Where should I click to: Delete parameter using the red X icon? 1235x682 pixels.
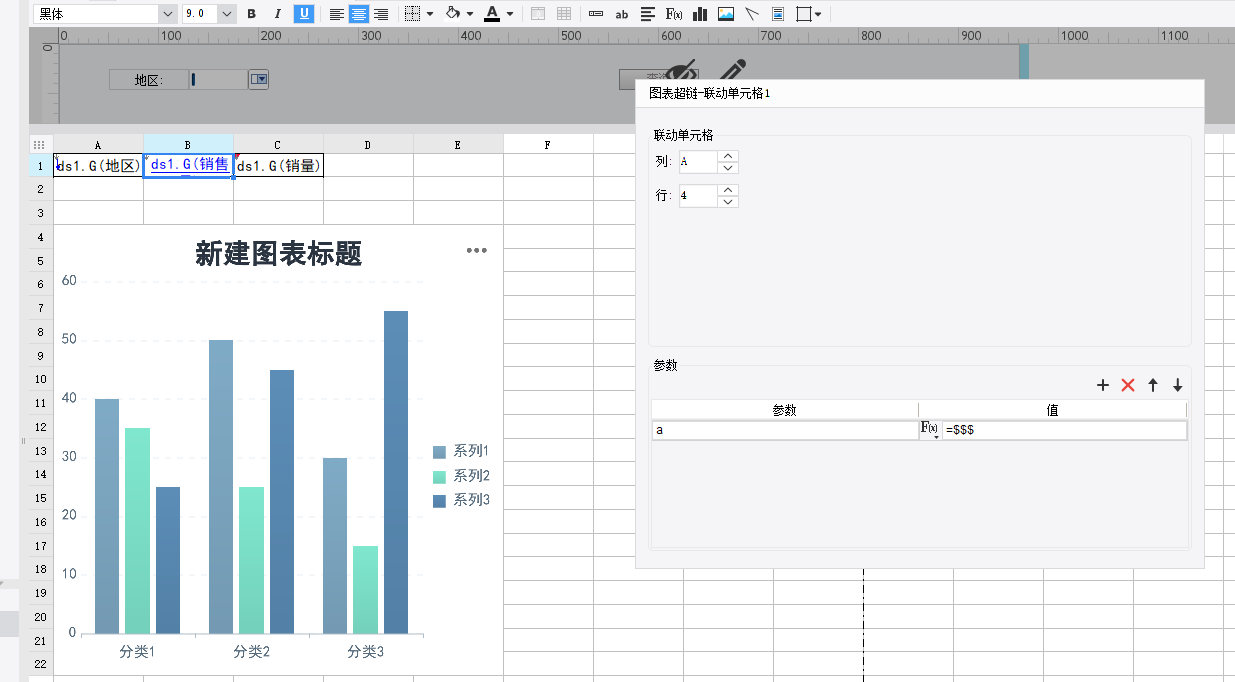(1128, 385)
